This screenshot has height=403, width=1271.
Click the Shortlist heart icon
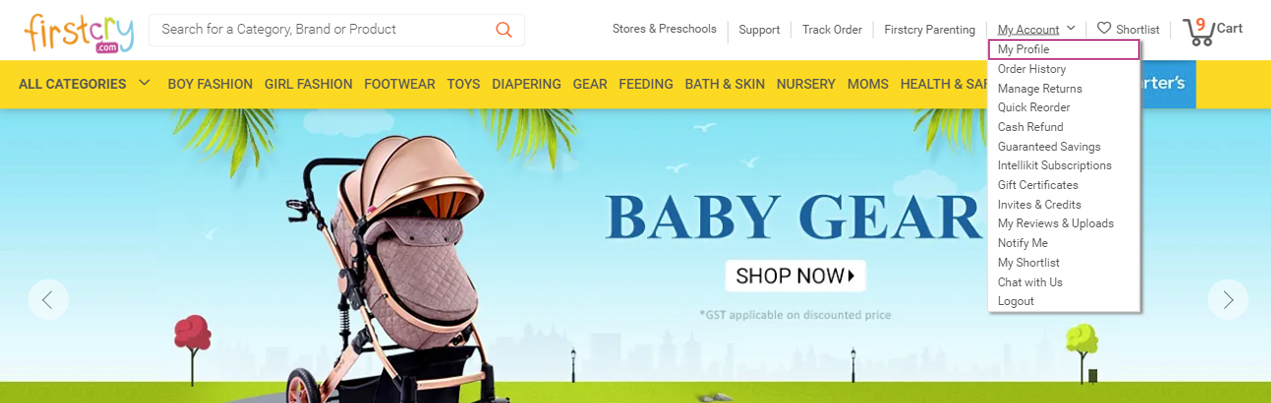[1104, 28]
